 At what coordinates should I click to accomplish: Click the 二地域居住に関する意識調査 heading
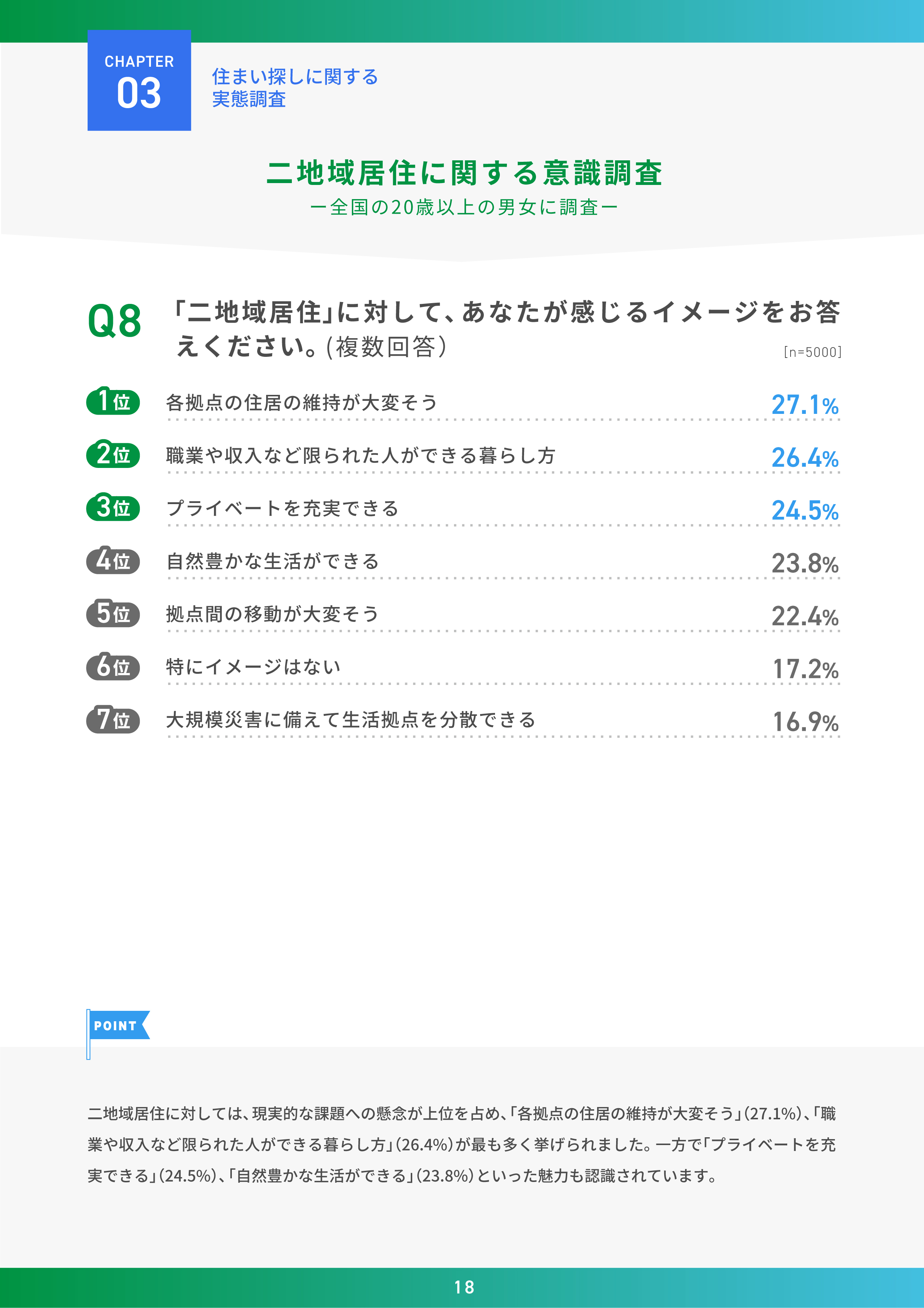point(464,173)
